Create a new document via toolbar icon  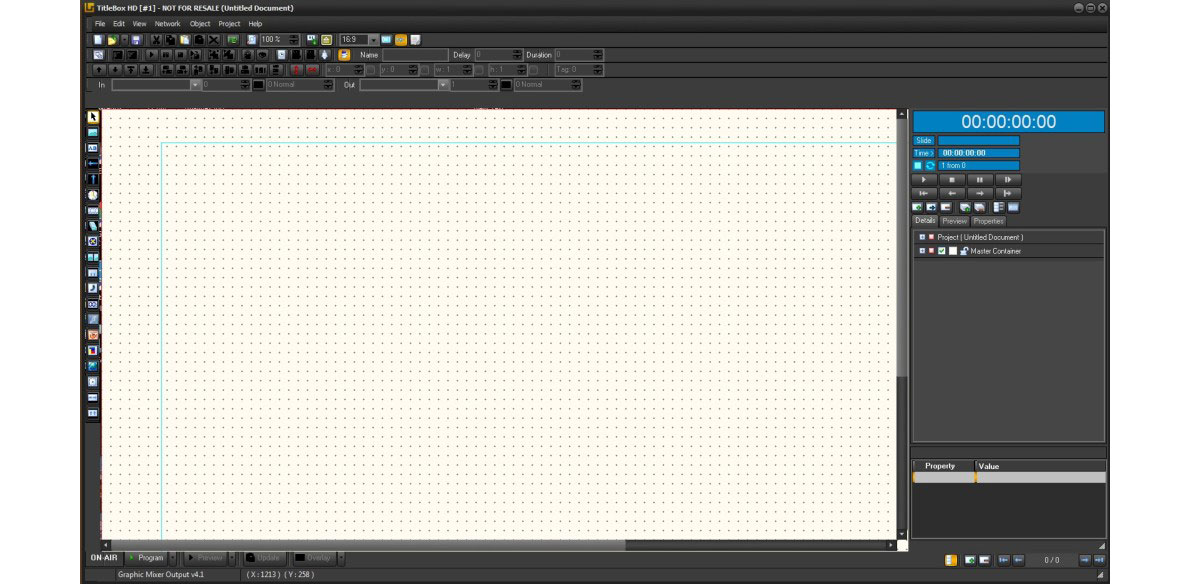click(98, 39)
